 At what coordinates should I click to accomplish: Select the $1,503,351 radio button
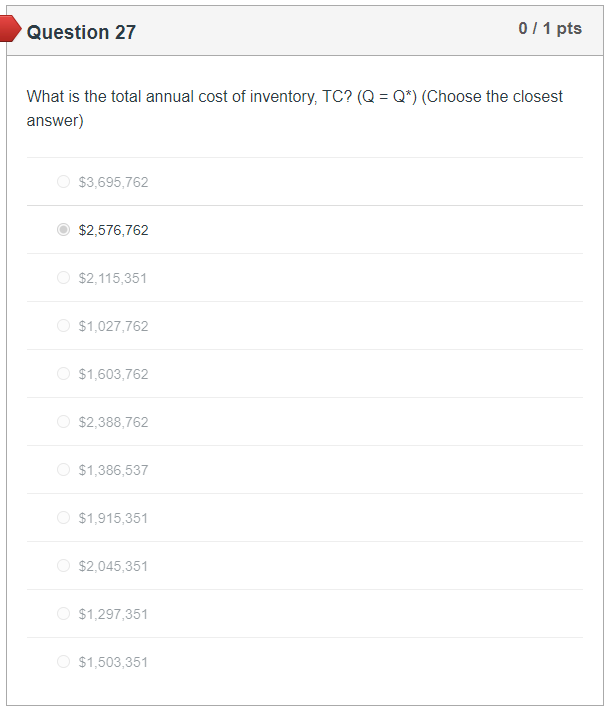point(64,662)
